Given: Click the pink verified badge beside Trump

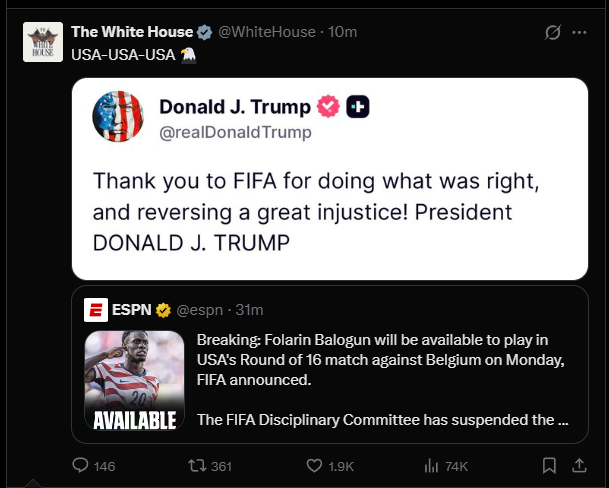Looking at the screenshot, I should (x=328, y=106).
